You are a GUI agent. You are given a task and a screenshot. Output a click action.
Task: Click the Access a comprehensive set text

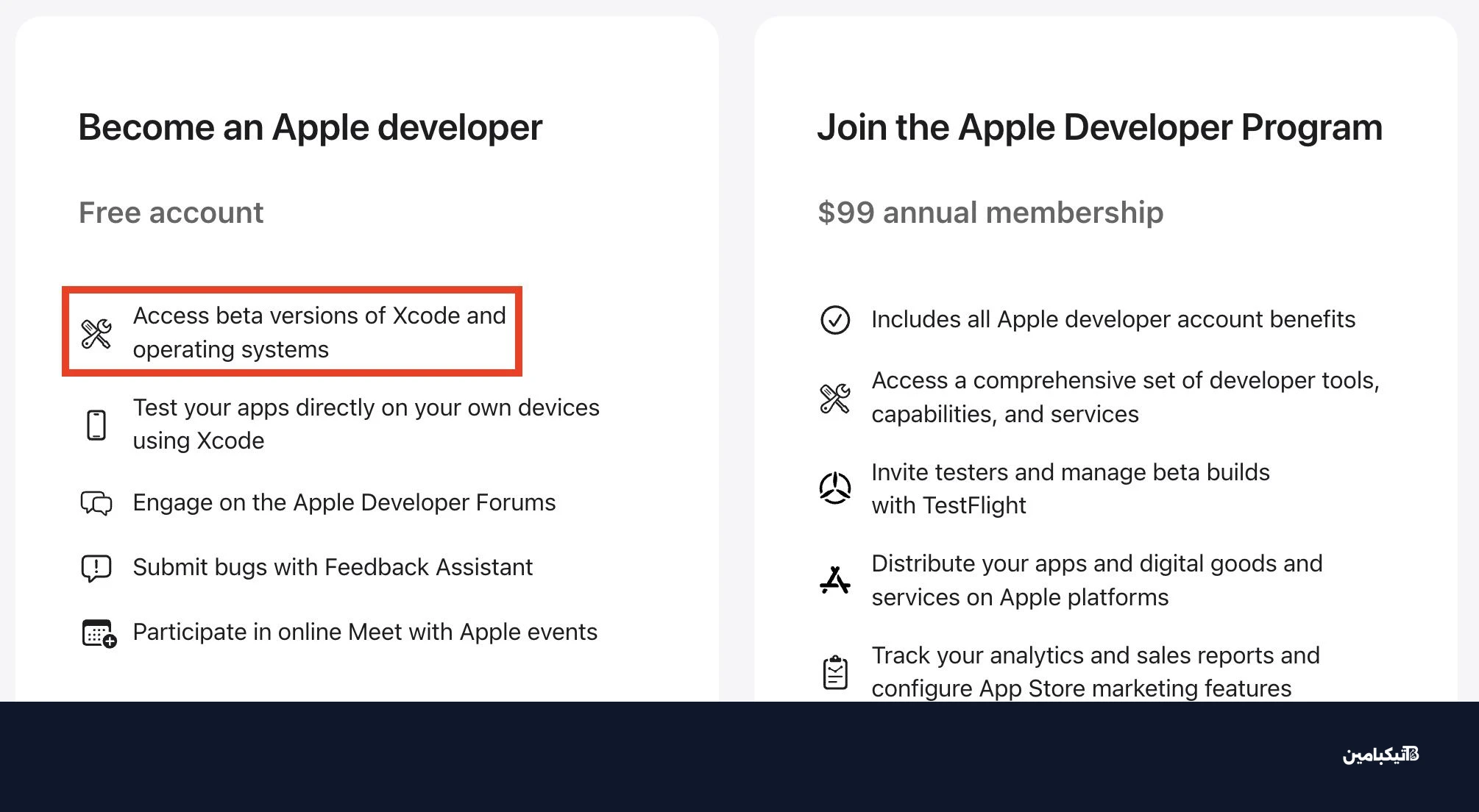click(1126, 397)
